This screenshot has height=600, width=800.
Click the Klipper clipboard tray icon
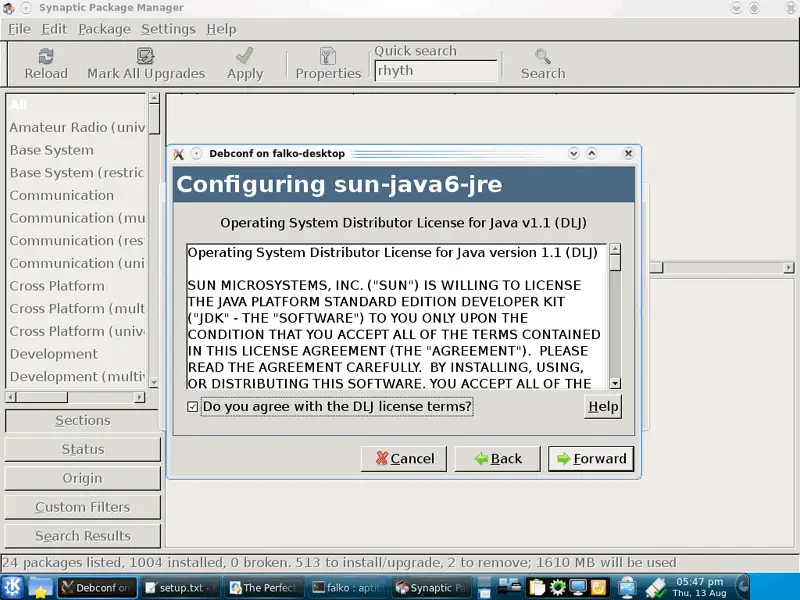pos(536,587)
